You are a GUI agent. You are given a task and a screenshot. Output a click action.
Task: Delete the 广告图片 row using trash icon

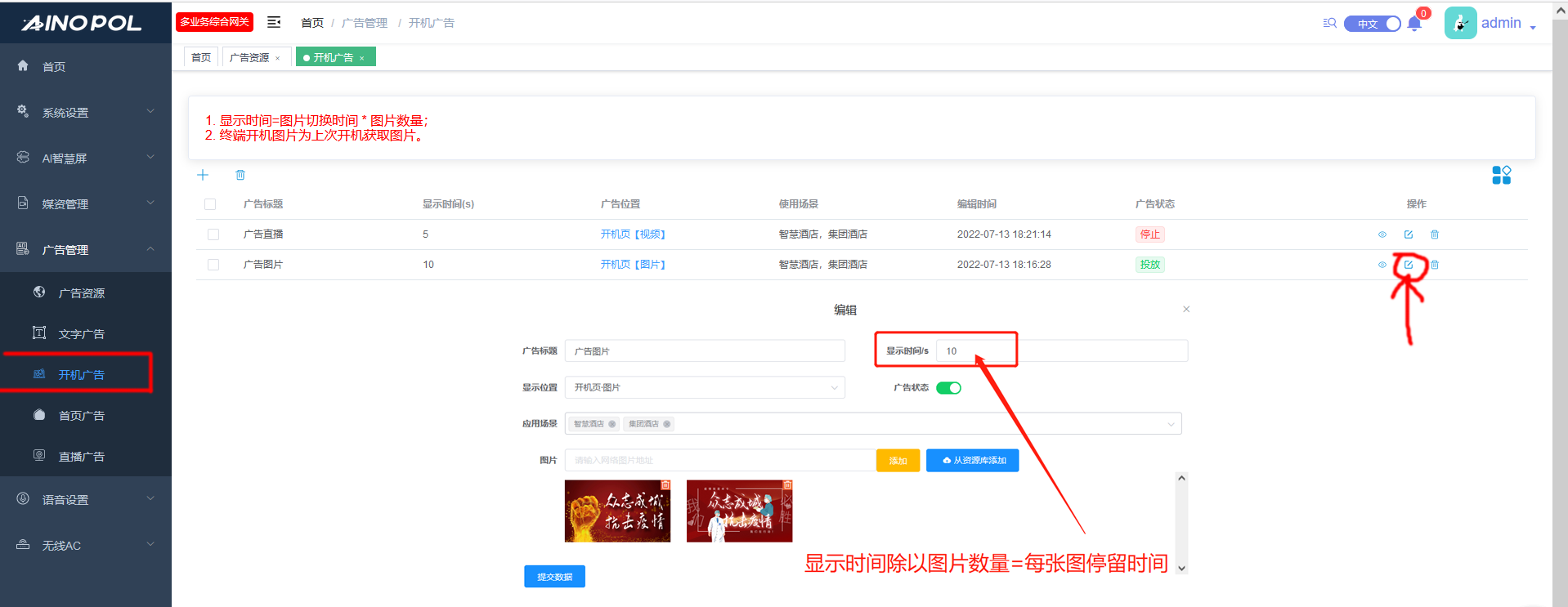coord(1435,265)
